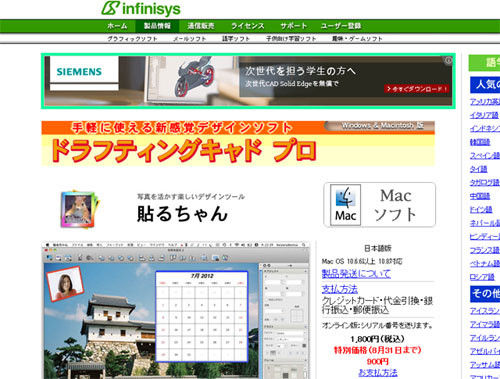Image resolution: width=500 pixels, height=379 pixels.
Task: Open the 通信販売 menu
Action: point(201,26)
